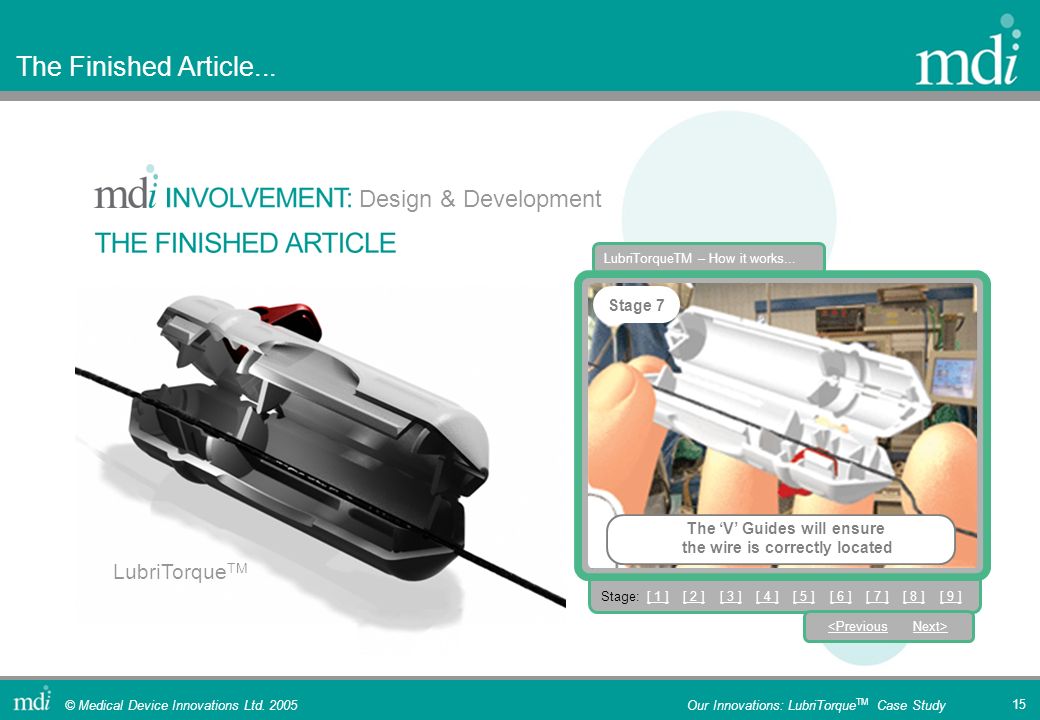Click the slide number 15
Image resolution: width=1040 pixels, height=720 pixels.
tap(1019, 704)
